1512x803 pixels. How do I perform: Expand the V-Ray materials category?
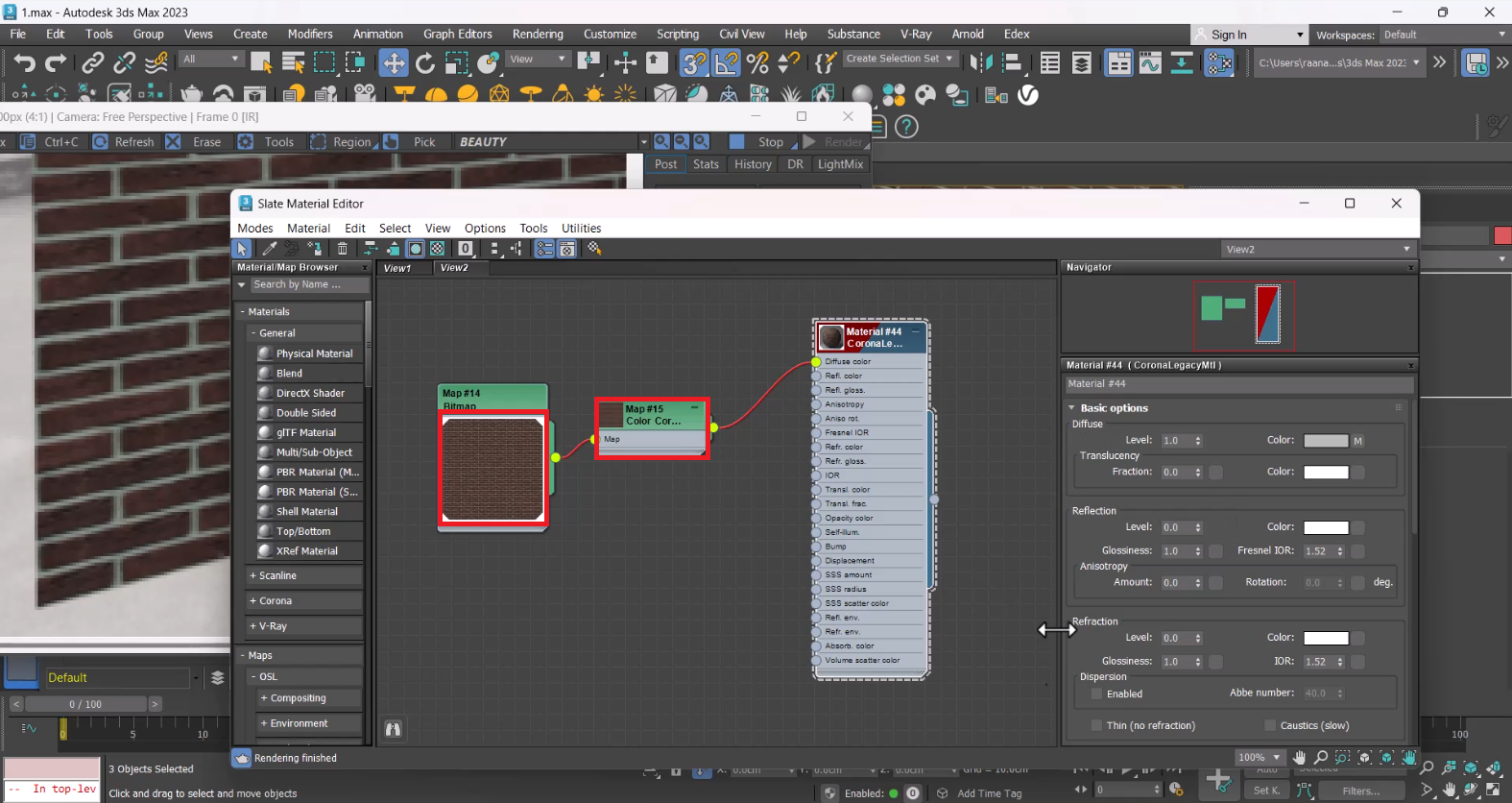click(253, 626)
